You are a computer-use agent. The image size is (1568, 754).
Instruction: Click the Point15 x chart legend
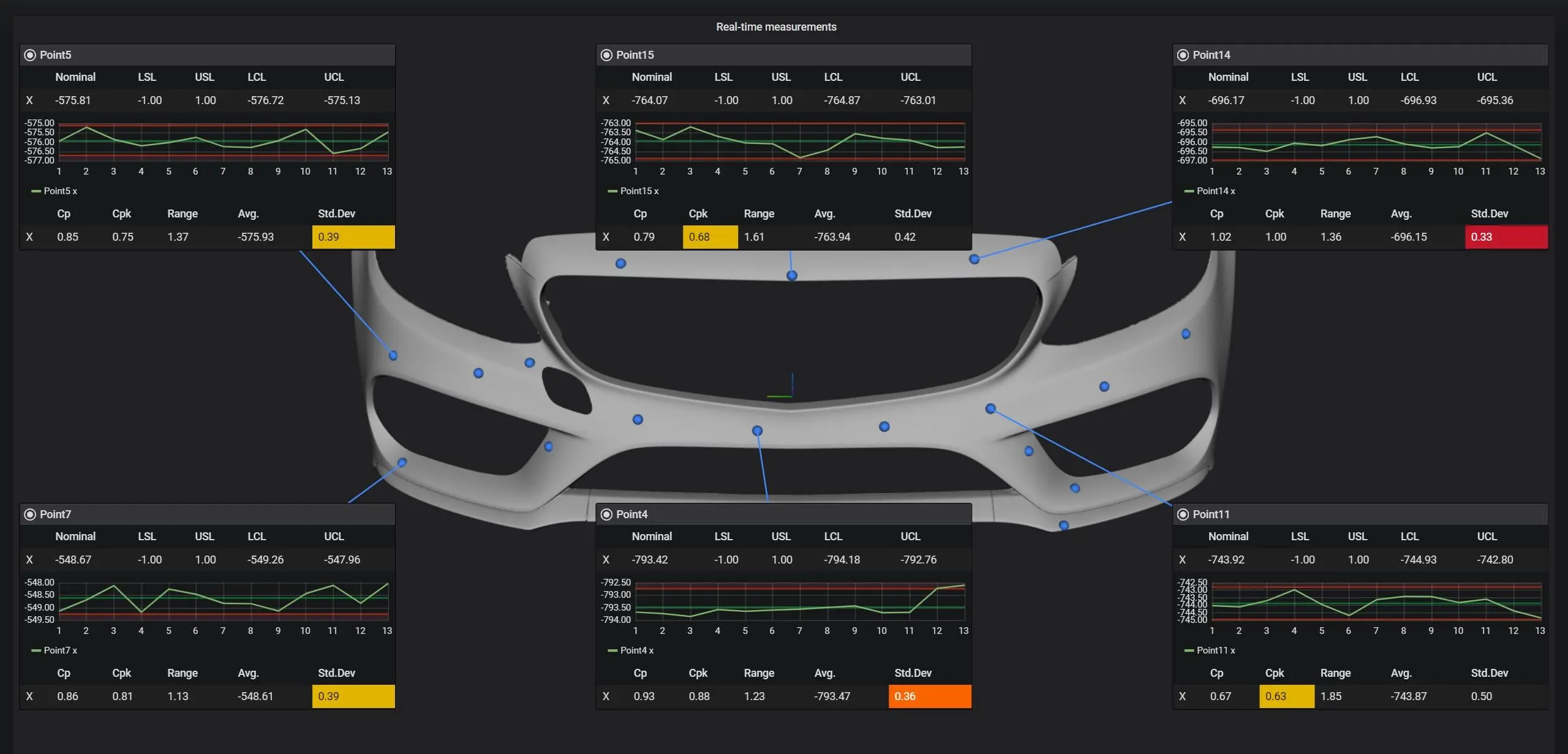click(x=633, y=191)
